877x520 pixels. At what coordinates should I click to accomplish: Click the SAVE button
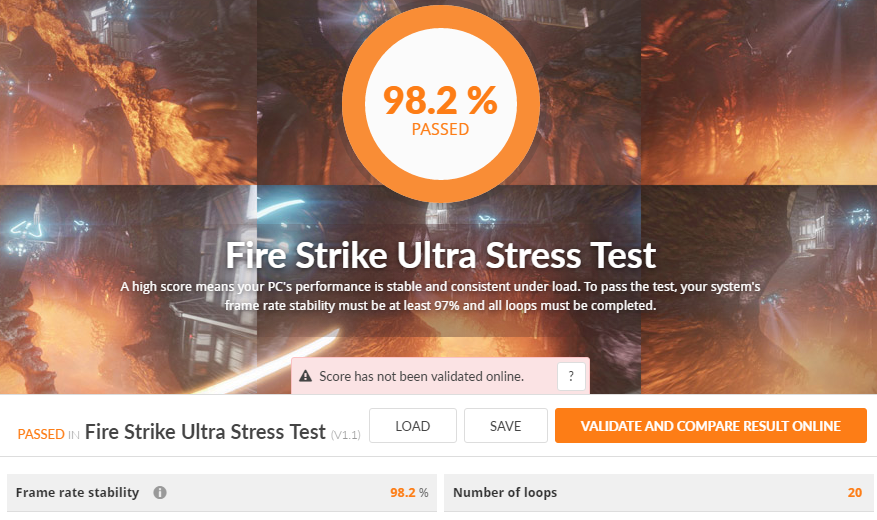point(506,426)
